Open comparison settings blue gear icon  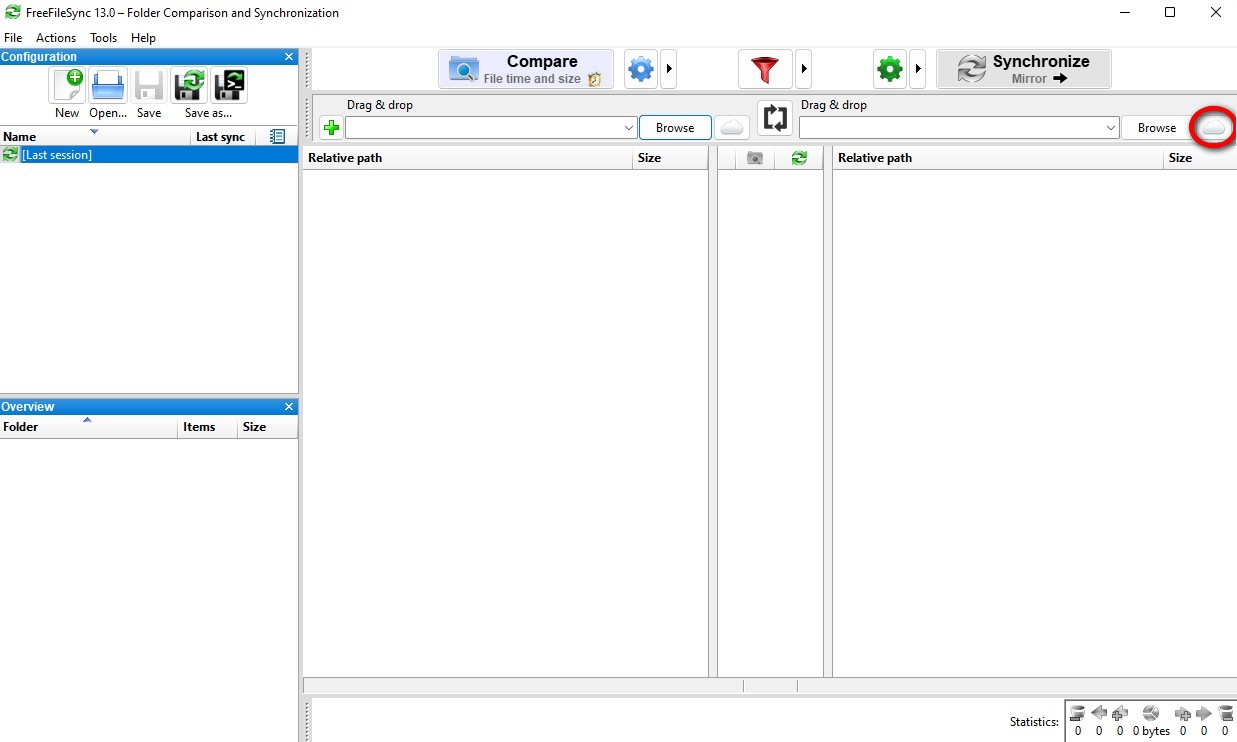(640, 70)
